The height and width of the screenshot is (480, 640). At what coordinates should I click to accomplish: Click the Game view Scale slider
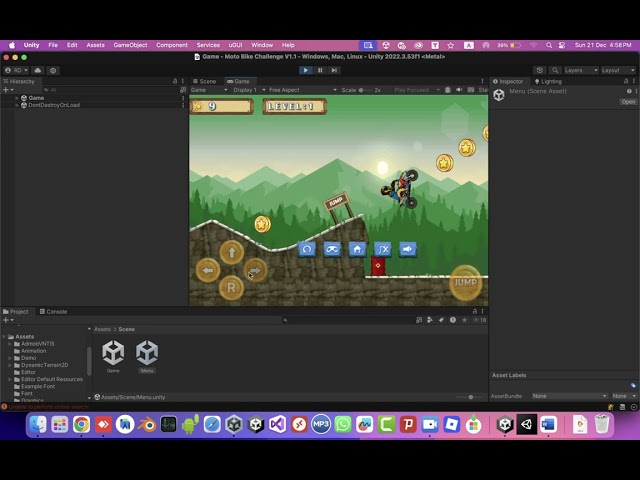(x=365, y=90)
